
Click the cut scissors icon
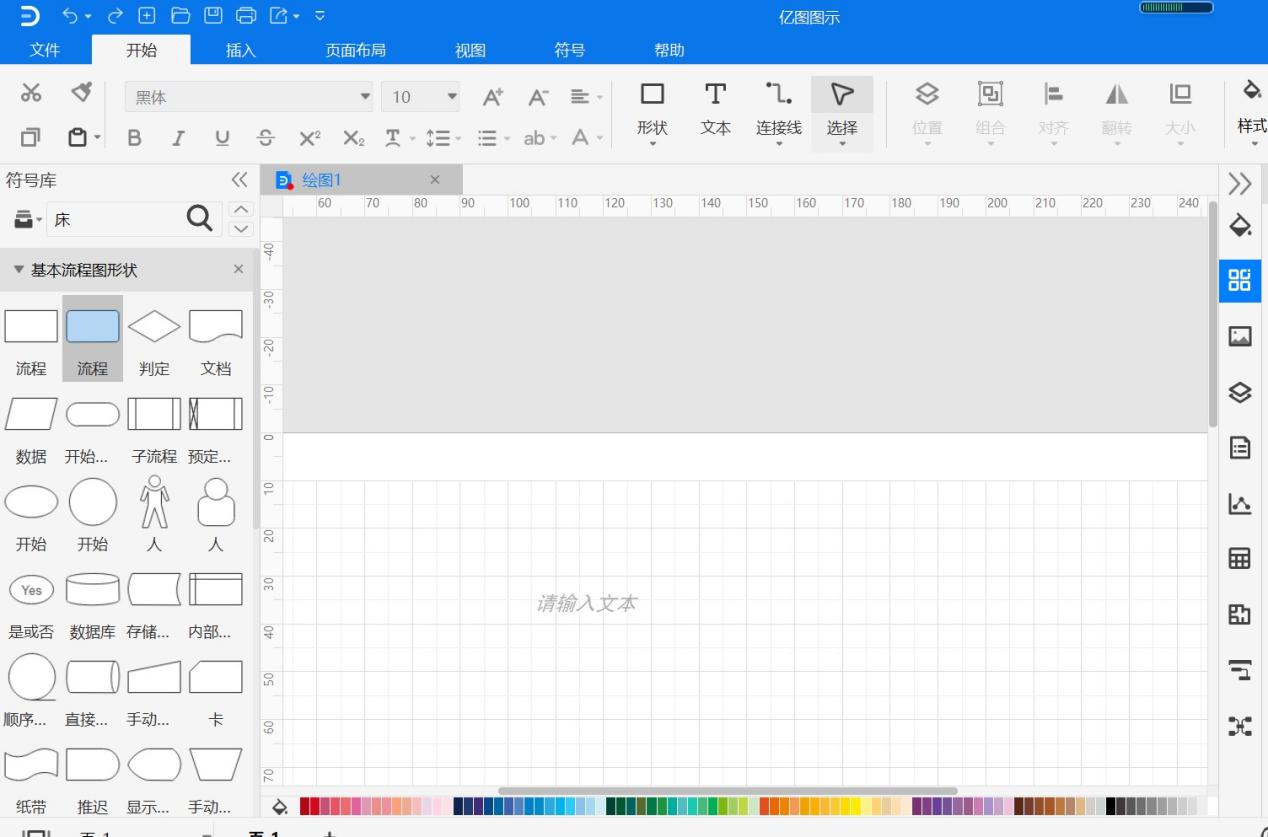[32, 93]
